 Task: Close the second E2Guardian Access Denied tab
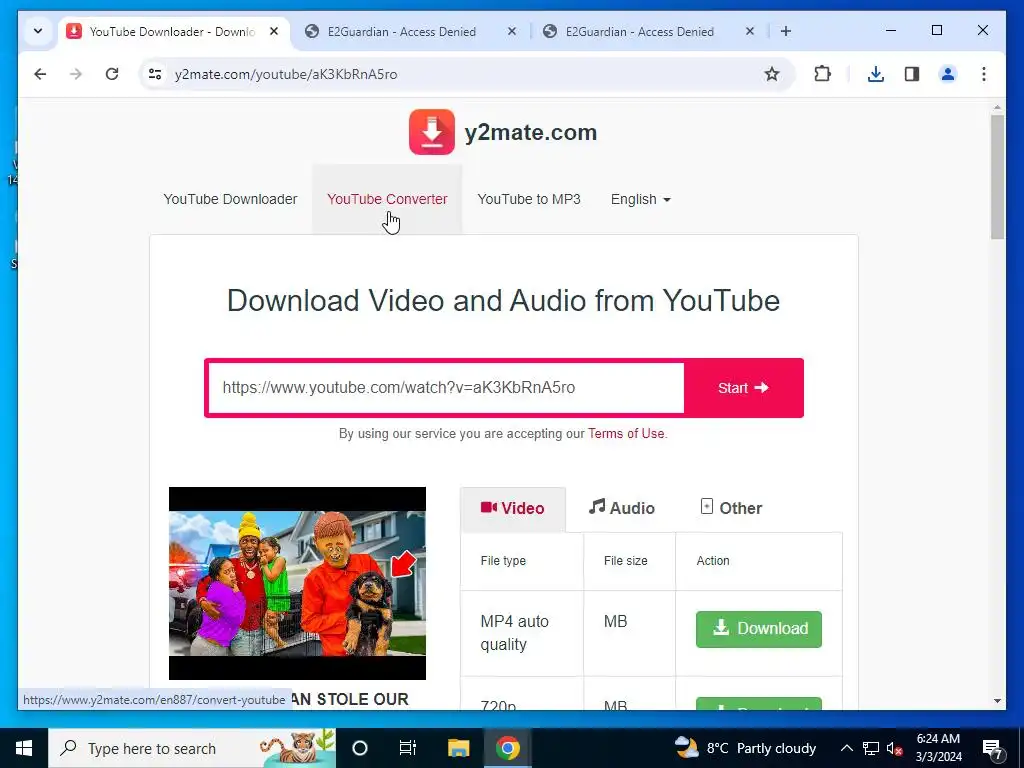[x=750, y=31]
